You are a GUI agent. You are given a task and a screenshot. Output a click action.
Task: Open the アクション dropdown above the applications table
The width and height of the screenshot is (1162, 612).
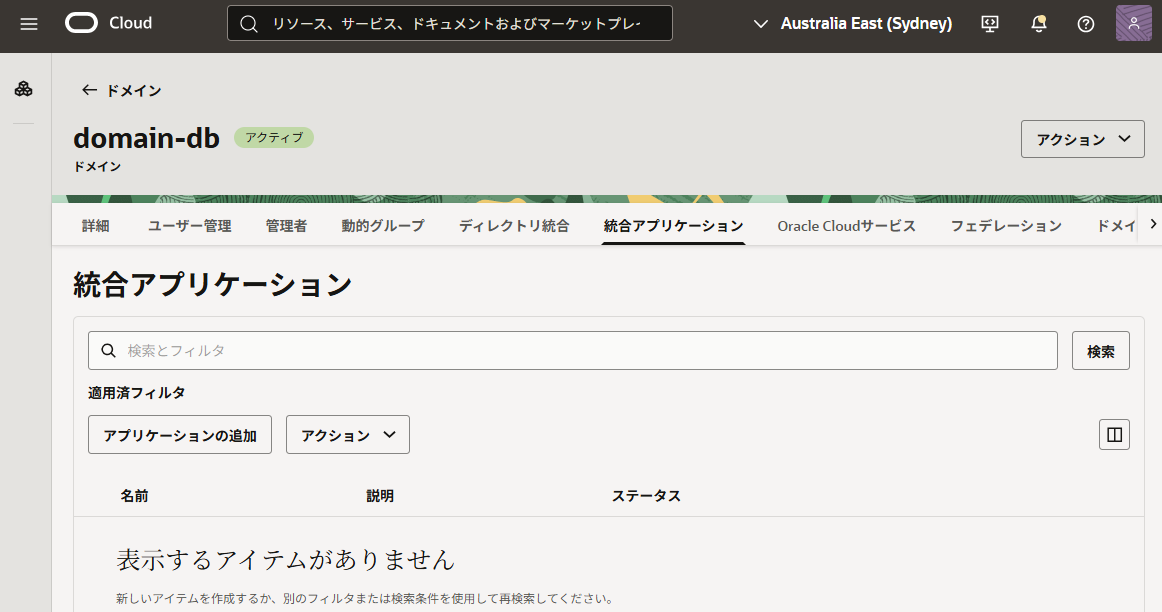pyautogui.click(x=347, y=434)
